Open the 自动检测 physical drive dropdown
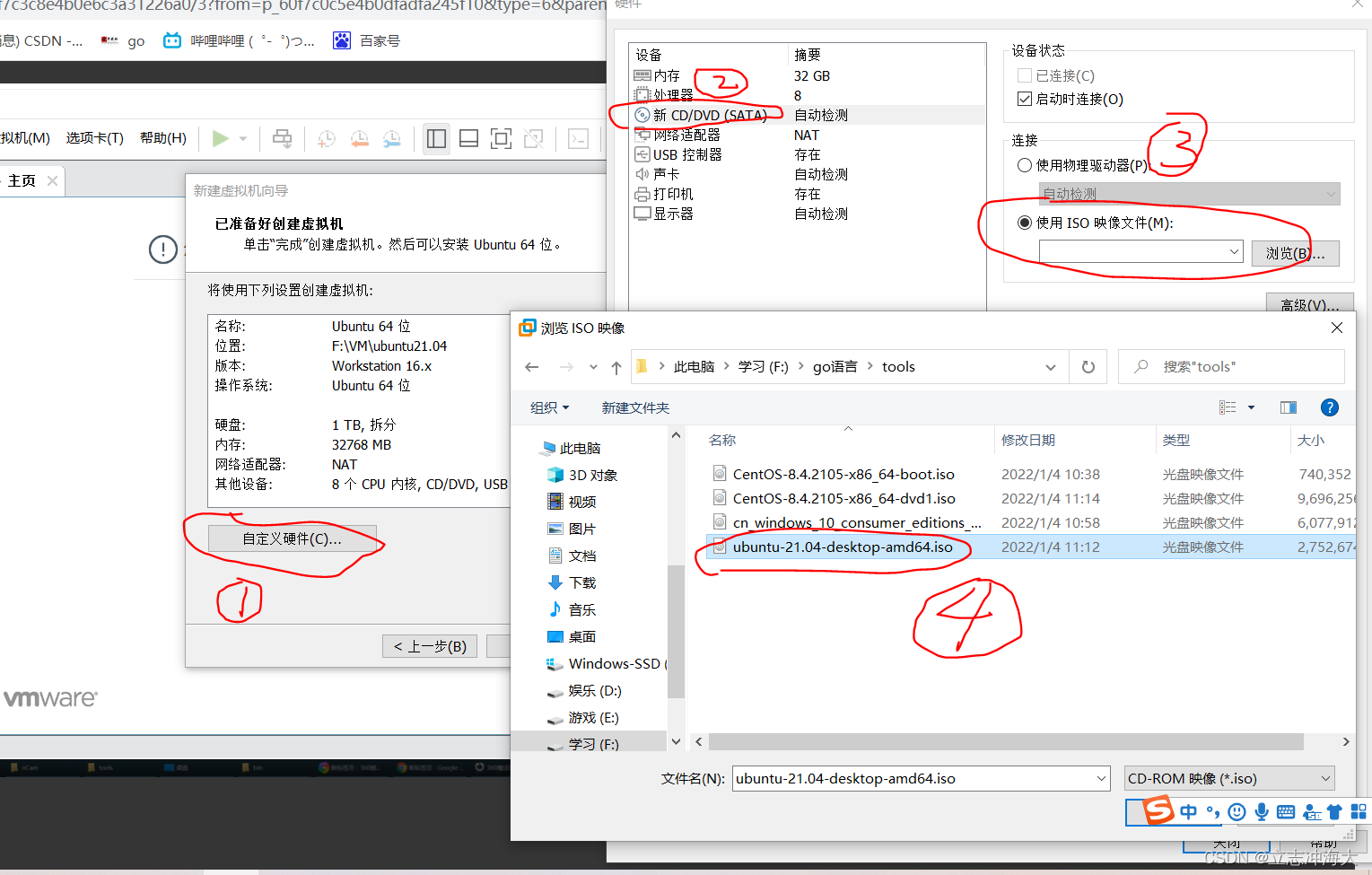This screenshot has height=875, width=1372. tap(1190, 194)
